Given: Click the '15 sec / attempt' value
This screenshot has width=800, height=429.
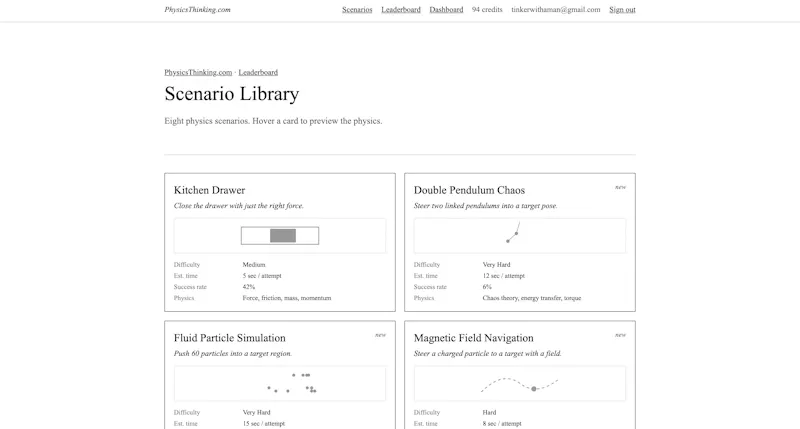Looking at the screenshot, I should pyautogui.click(x=263, y=424).
